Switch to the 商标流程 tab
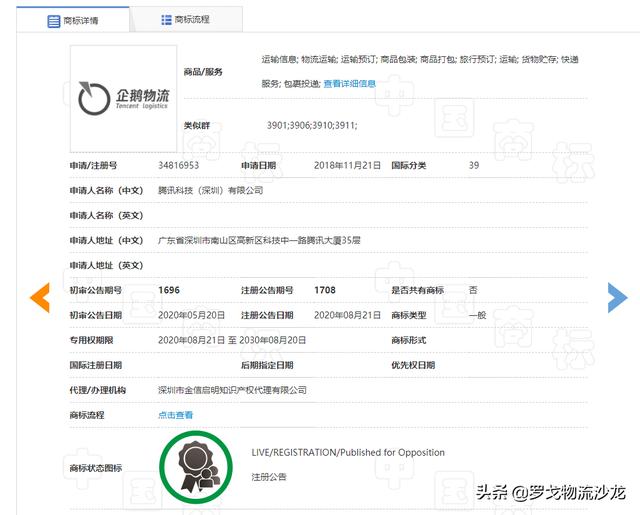This screenshot has height=515, width=640. click(186, 19)
